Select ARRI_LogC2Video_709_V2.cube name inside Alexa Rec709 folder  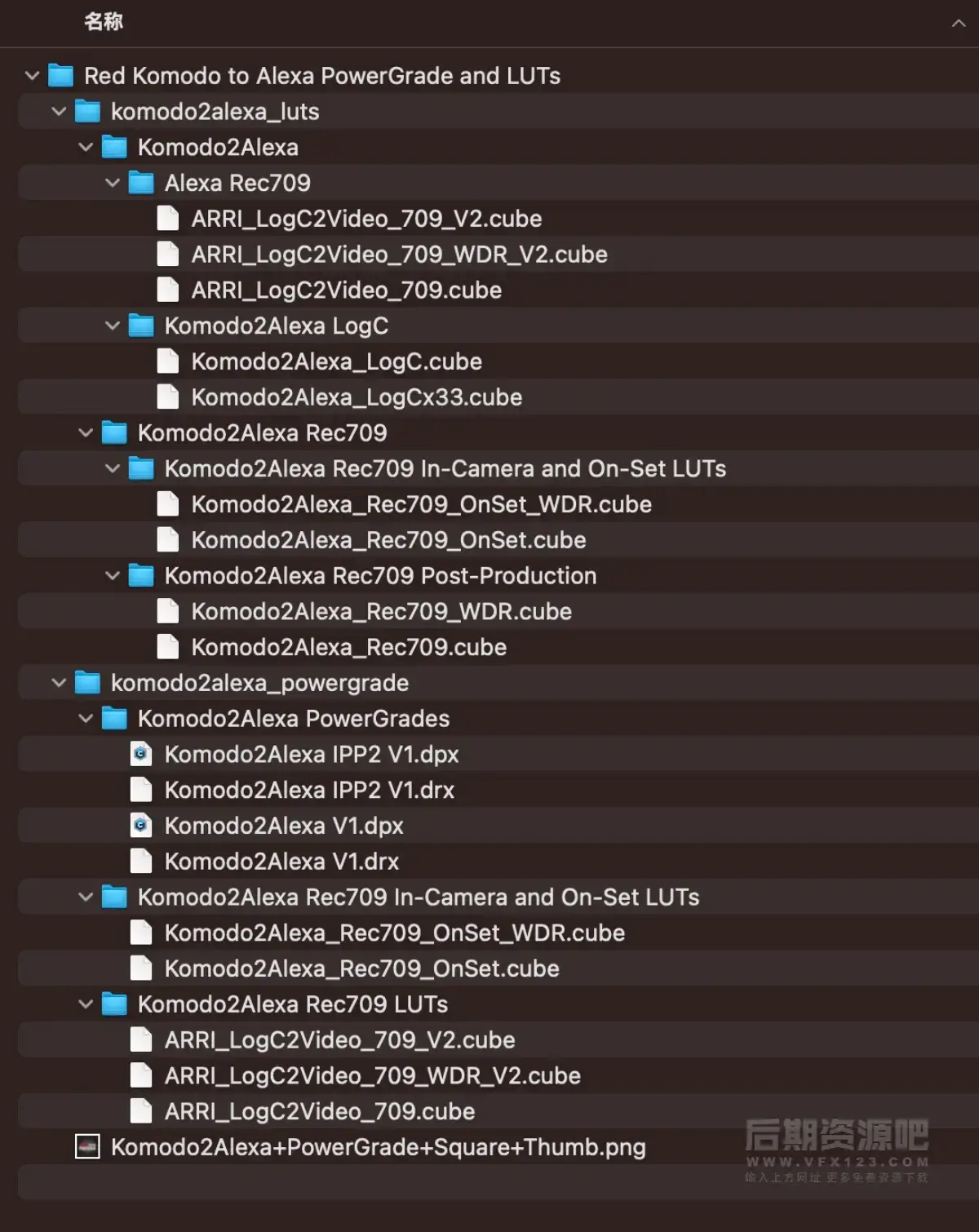click(x=367, y=219)
